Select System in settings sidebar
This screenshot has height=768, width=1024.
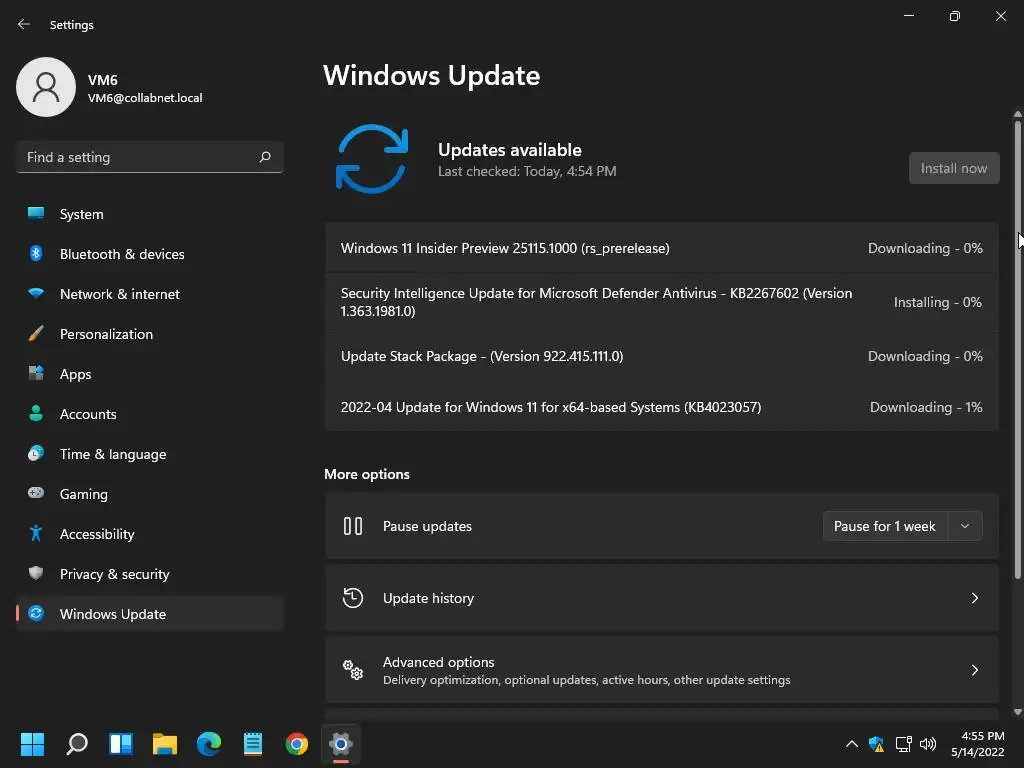click(x=150, y=214)
